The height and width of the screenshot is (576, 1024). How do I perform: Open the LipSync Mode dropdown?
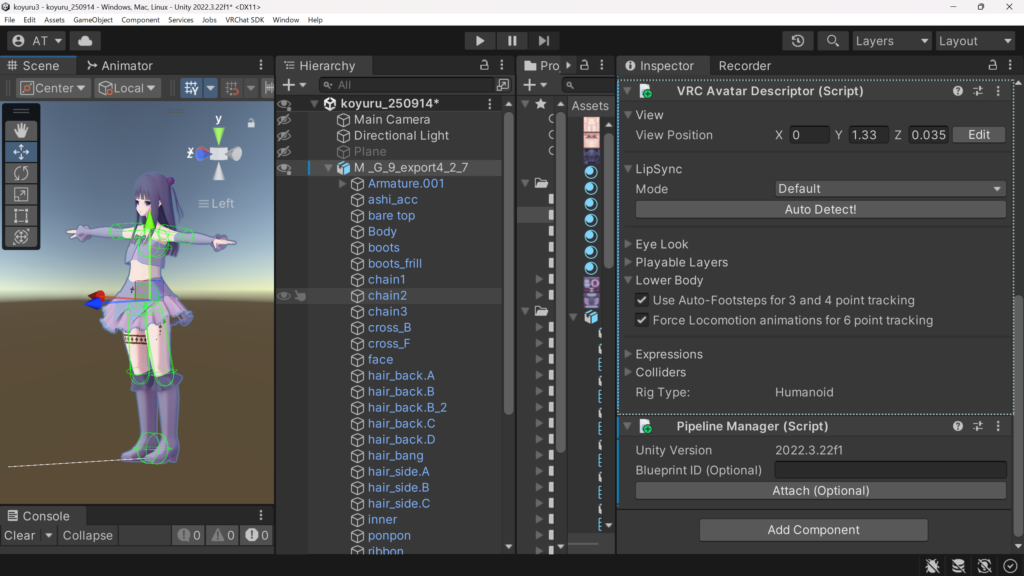click(890, 189)
